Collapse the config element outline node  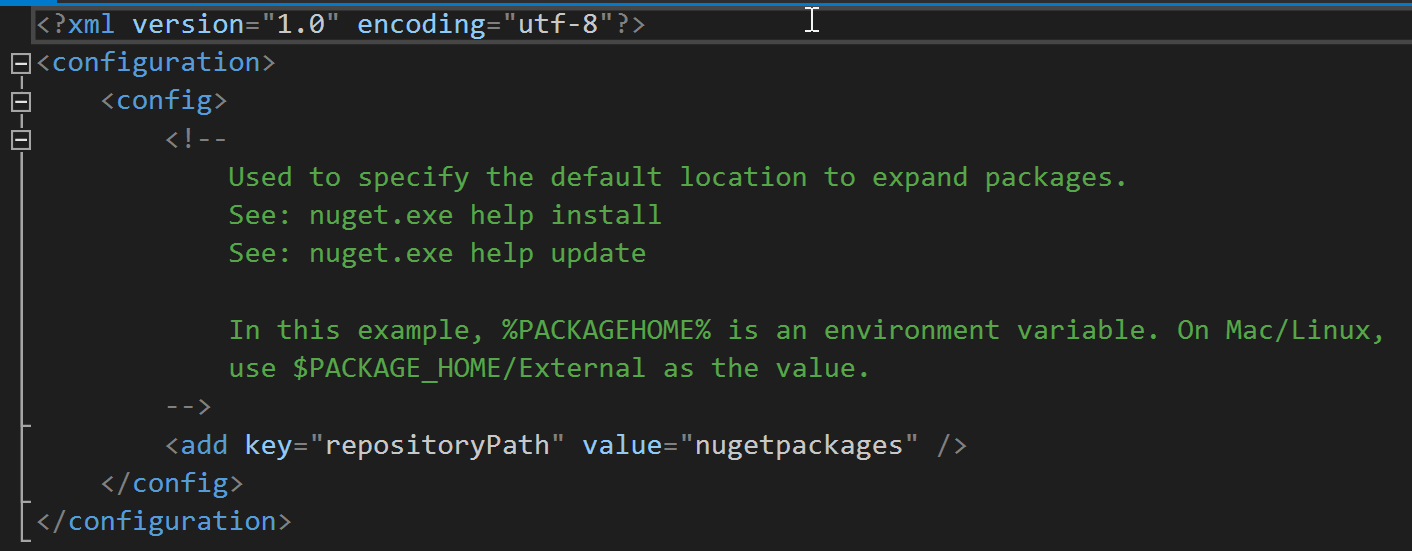click(20, 102)
